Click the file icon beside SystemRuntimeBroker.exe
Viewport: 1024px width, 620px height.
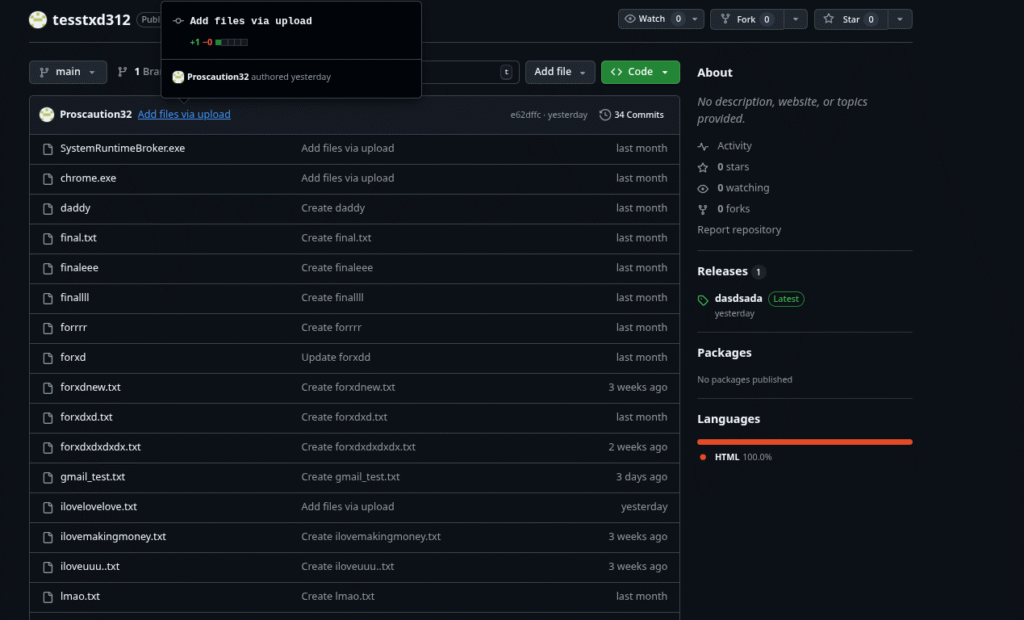[47, 148]
